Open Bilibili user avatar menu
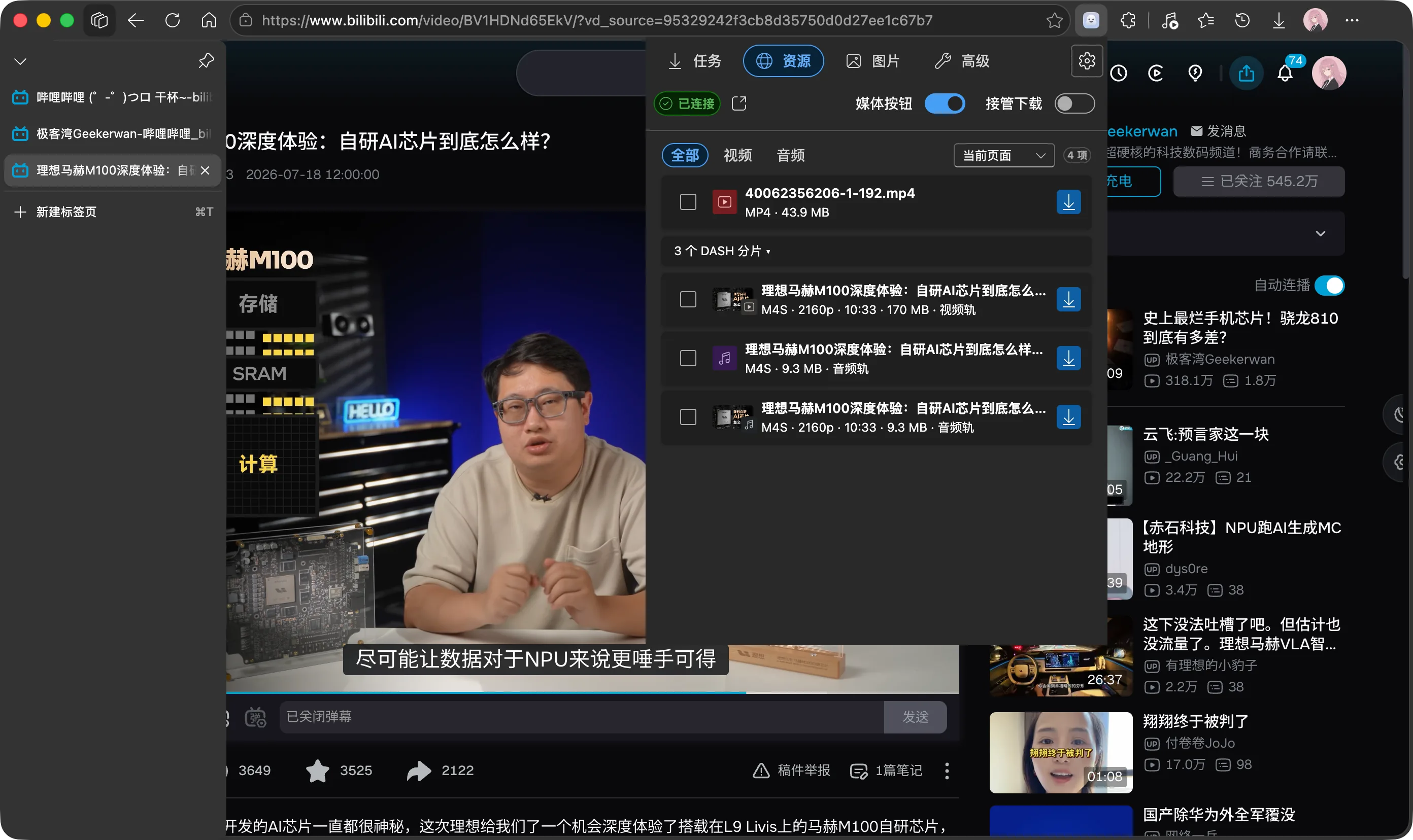1413x840 pixels. [1329, 73]
